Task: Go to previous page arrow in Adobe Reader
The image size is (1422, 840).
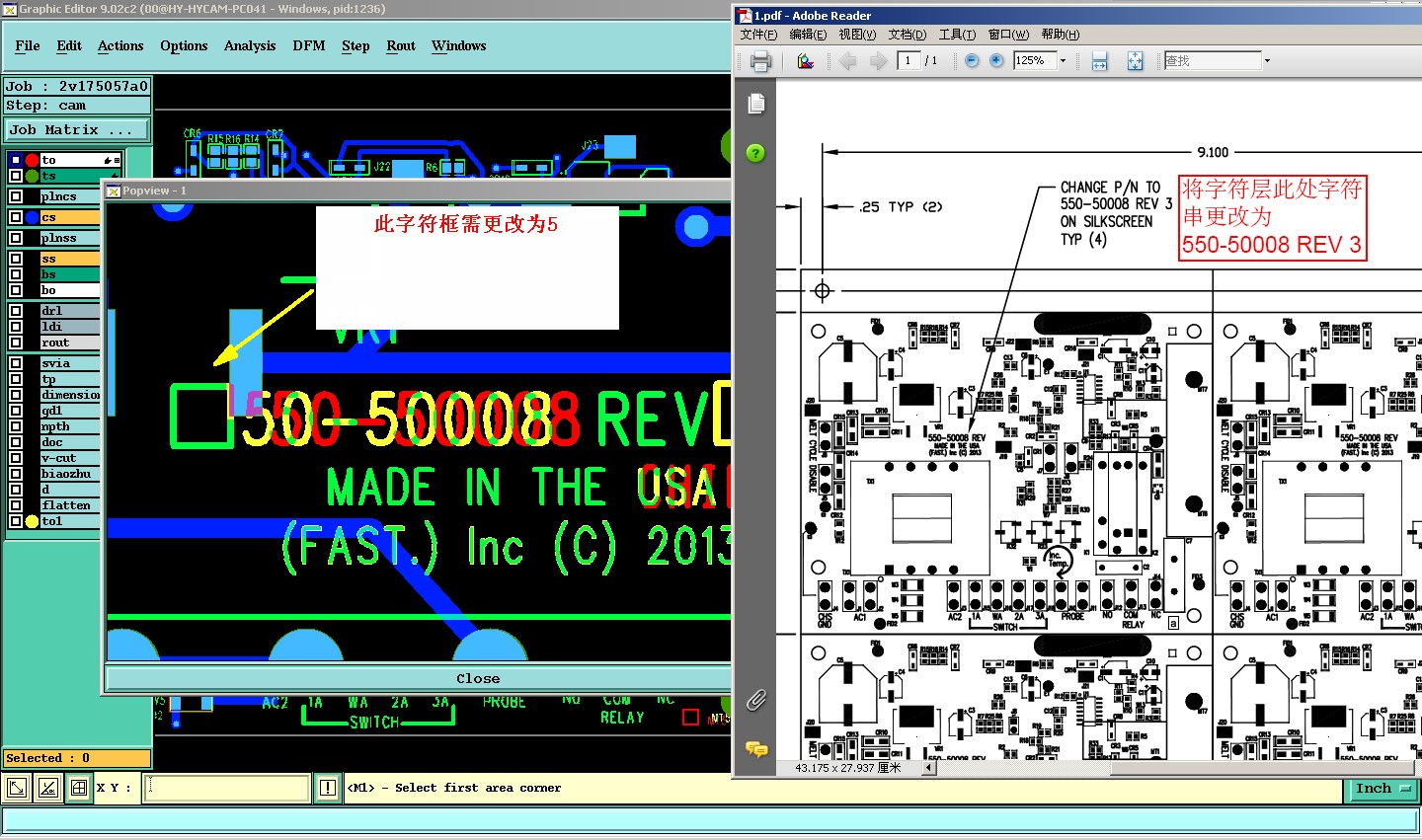Action: coord(847,61)
